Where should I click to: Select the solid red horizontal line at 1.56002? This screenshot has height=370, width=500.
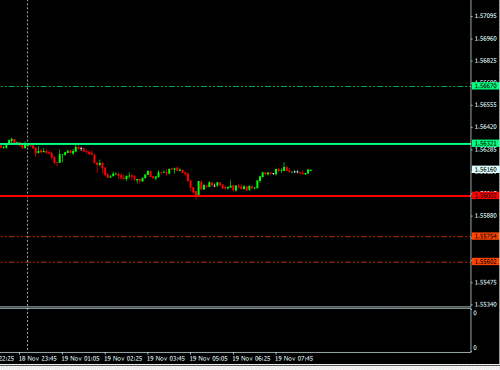pos(235,196)
